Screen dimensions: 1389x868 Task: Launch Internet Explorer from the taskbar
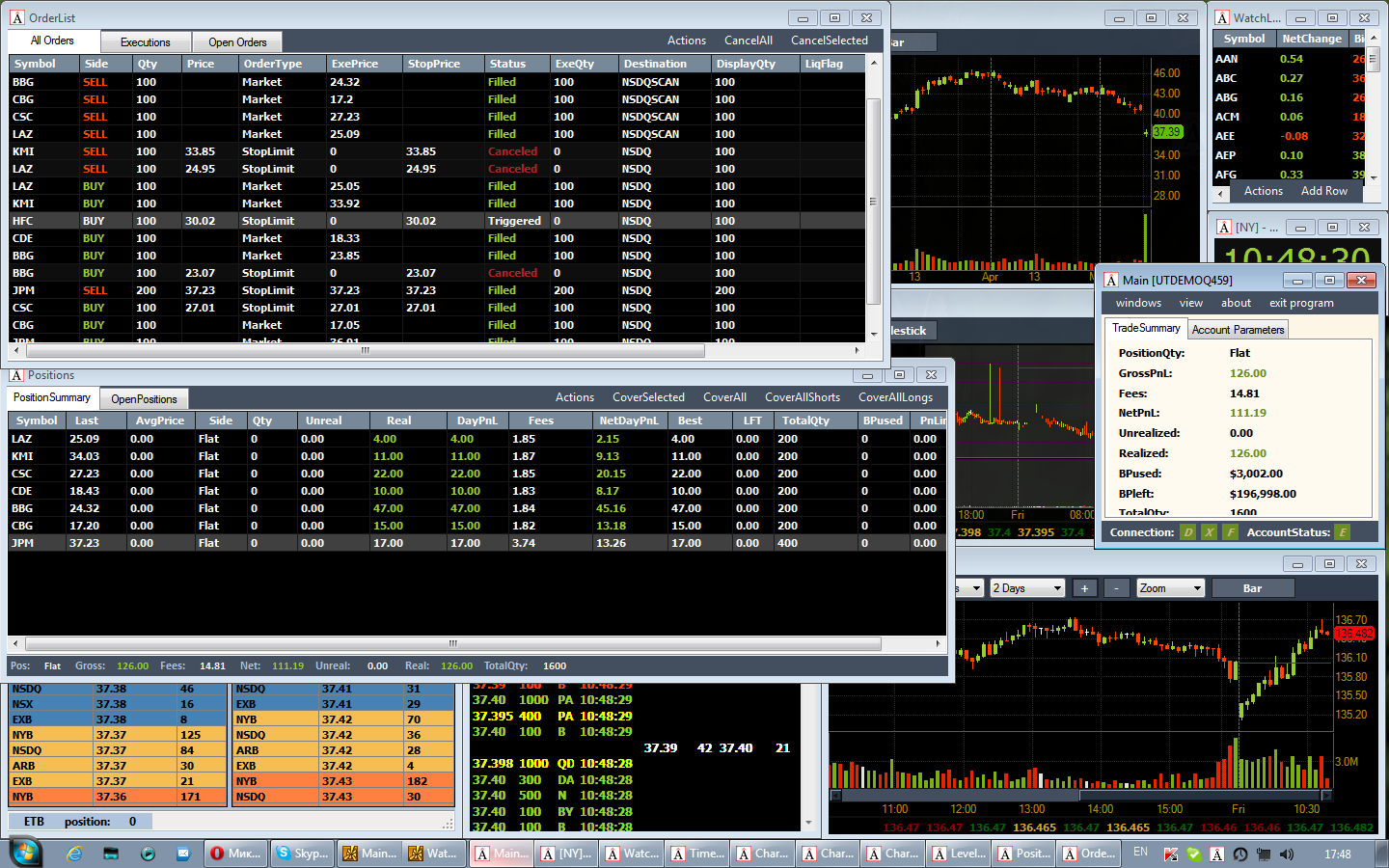74,854
